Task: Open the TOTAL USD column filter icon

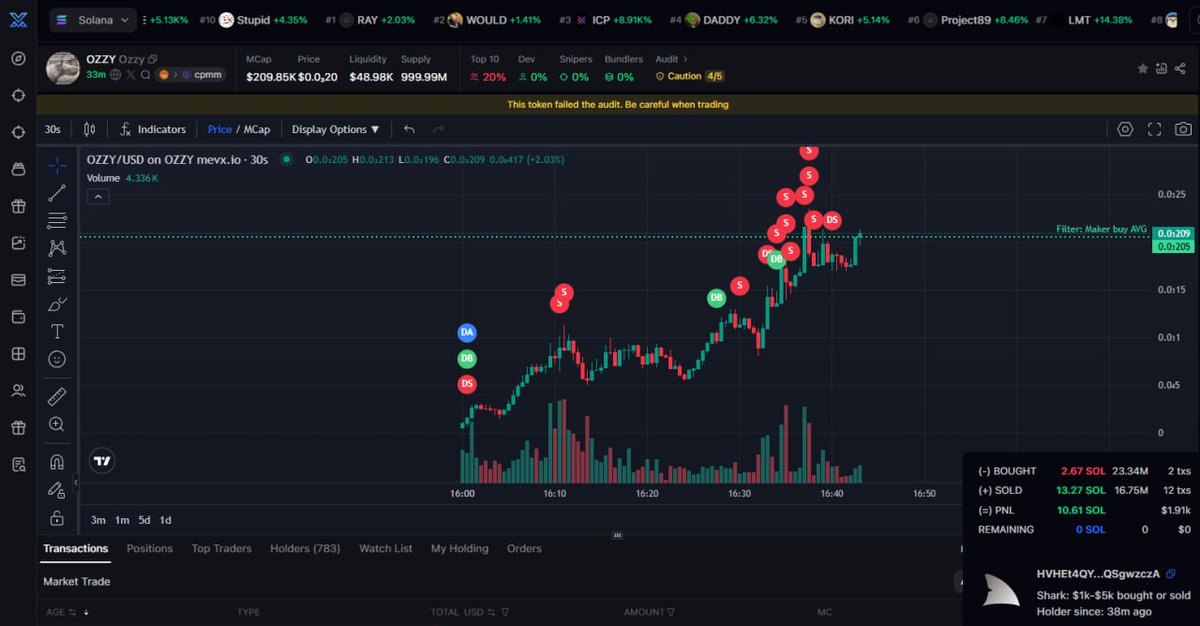Action: point(505,612)
